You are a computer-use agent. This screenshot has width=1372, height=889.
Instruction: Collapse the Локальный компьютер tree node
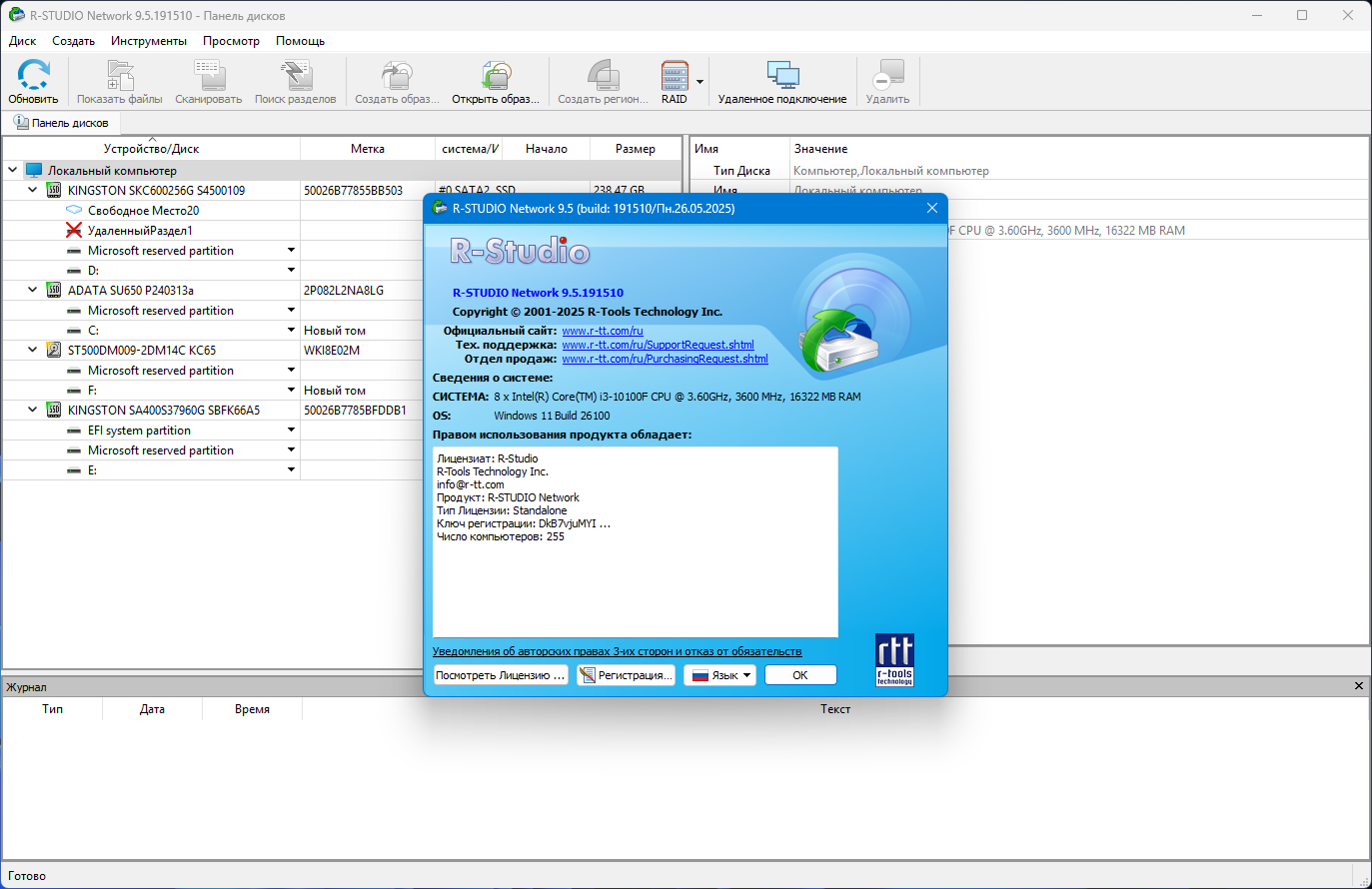(13, 170)
